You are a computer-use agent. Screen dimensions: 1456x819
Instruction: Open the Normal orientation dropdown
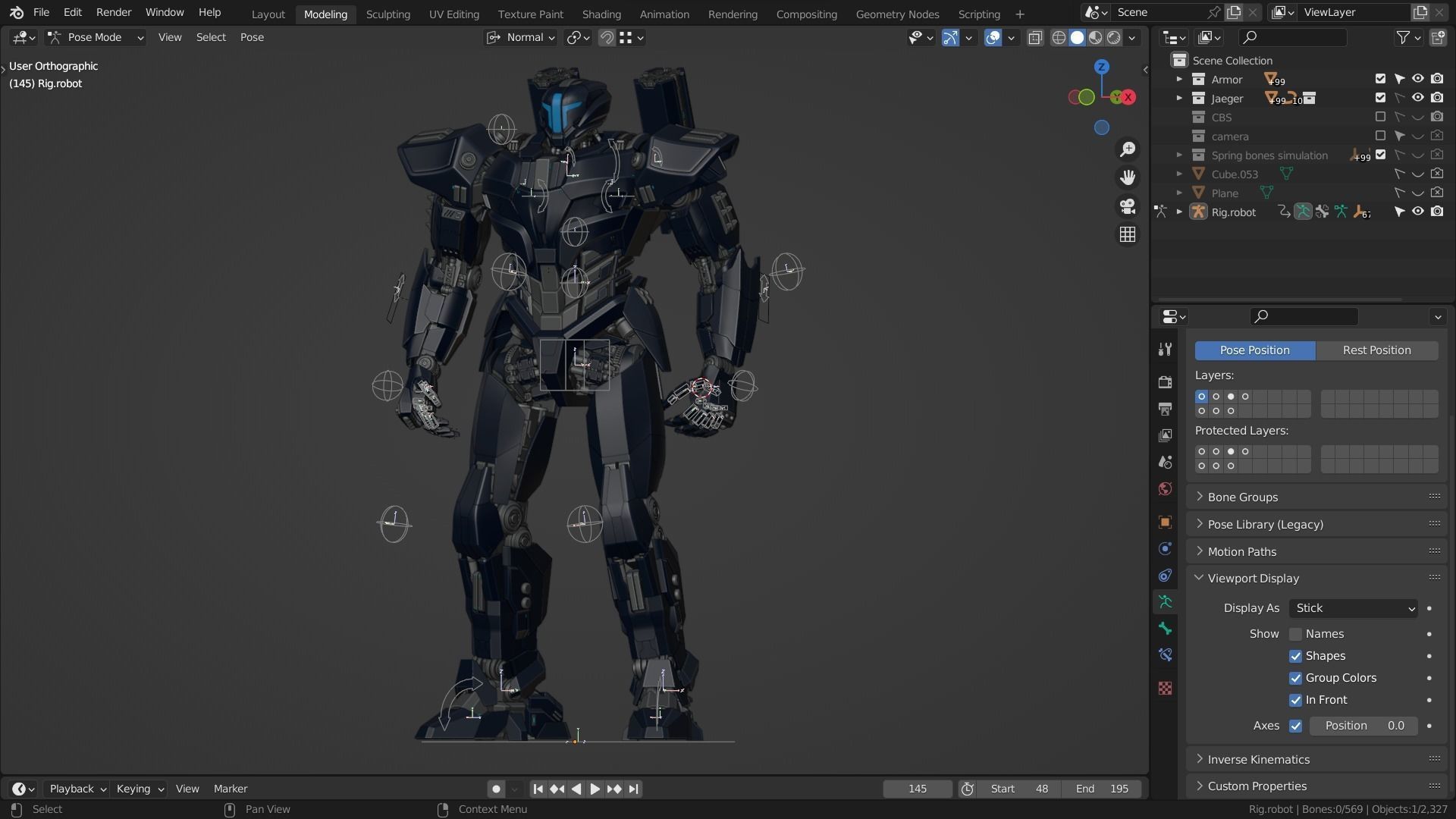[521, 37]
